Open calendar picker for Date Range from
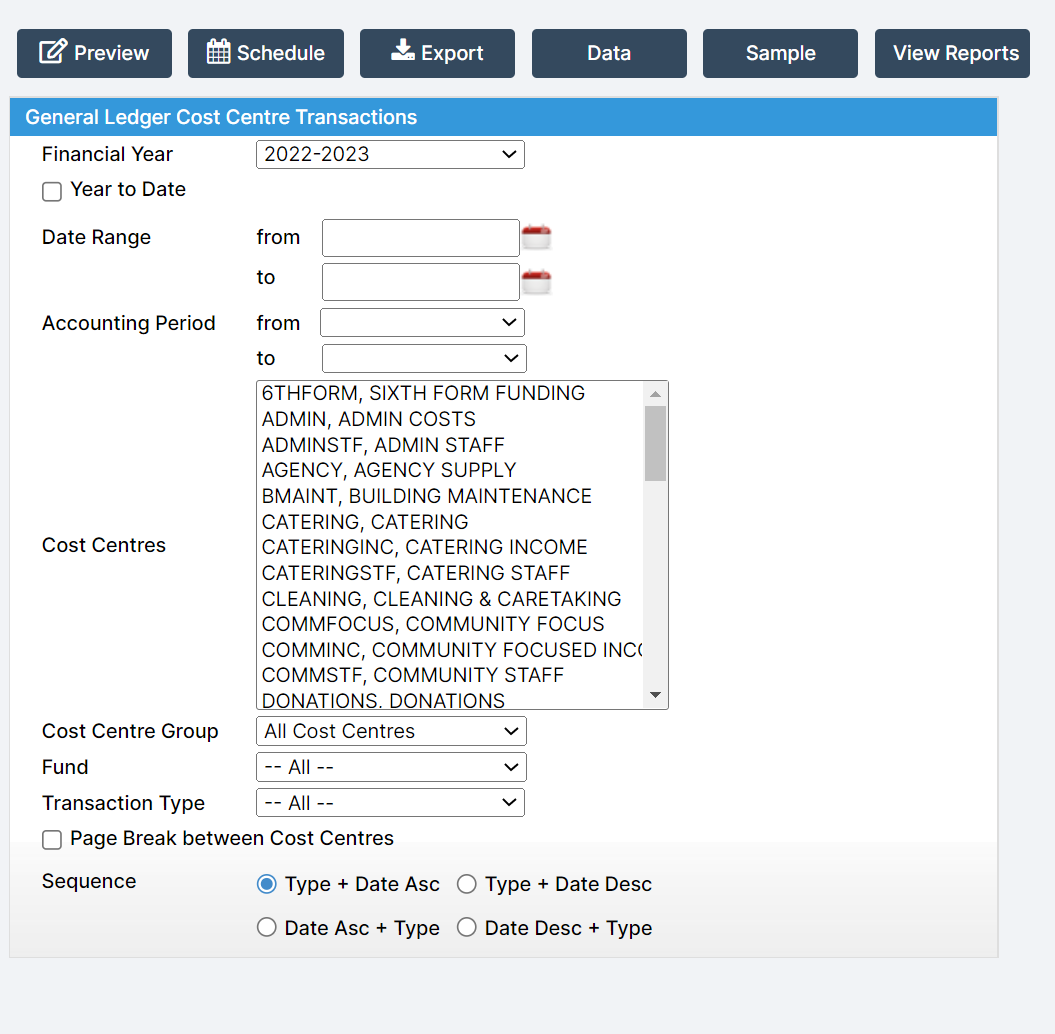Viewport: 1055px width, 1034px height. point(537,238)
